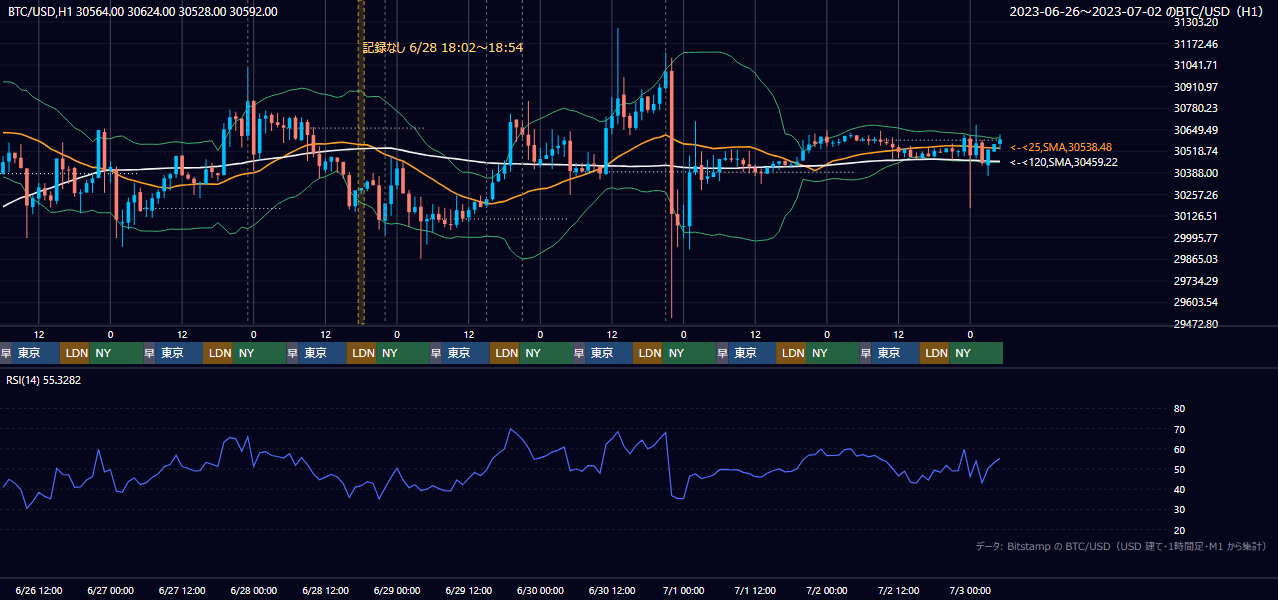Pick the 30388.00 price axis label
The width and height of the screenshot is (1278, 600).
tap(1195, 173)
